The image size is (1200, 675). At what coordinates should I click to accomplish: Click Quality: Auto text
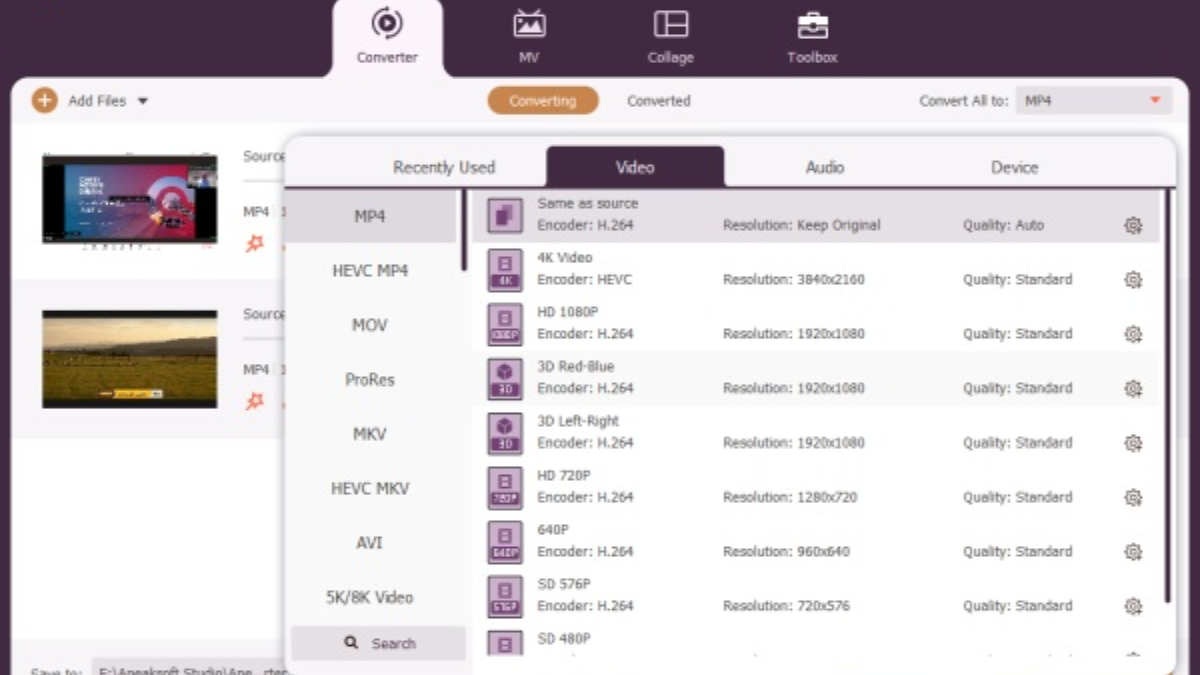[x=1004, y=225]
